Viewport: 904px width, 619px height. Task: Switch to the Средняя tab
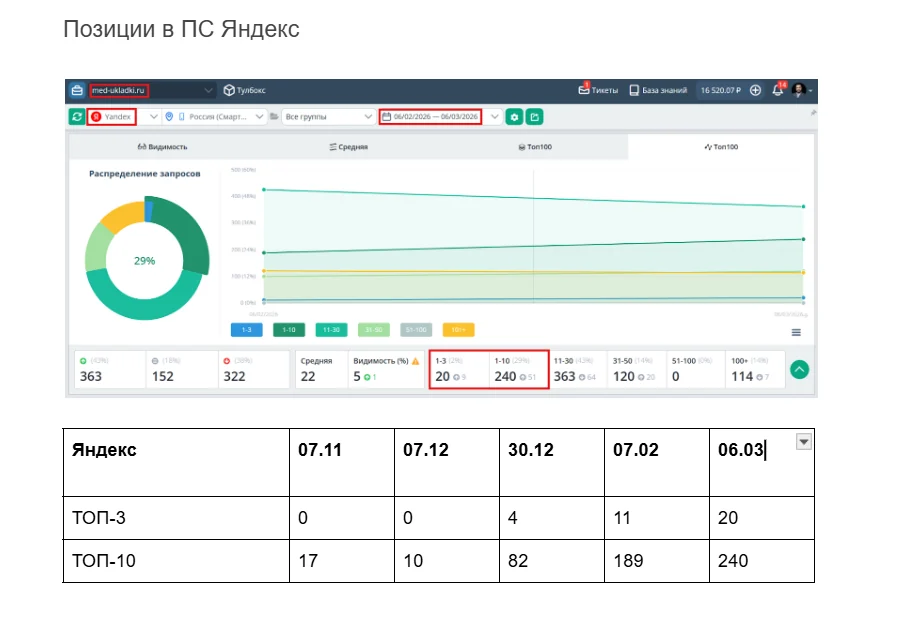[348, 147]
